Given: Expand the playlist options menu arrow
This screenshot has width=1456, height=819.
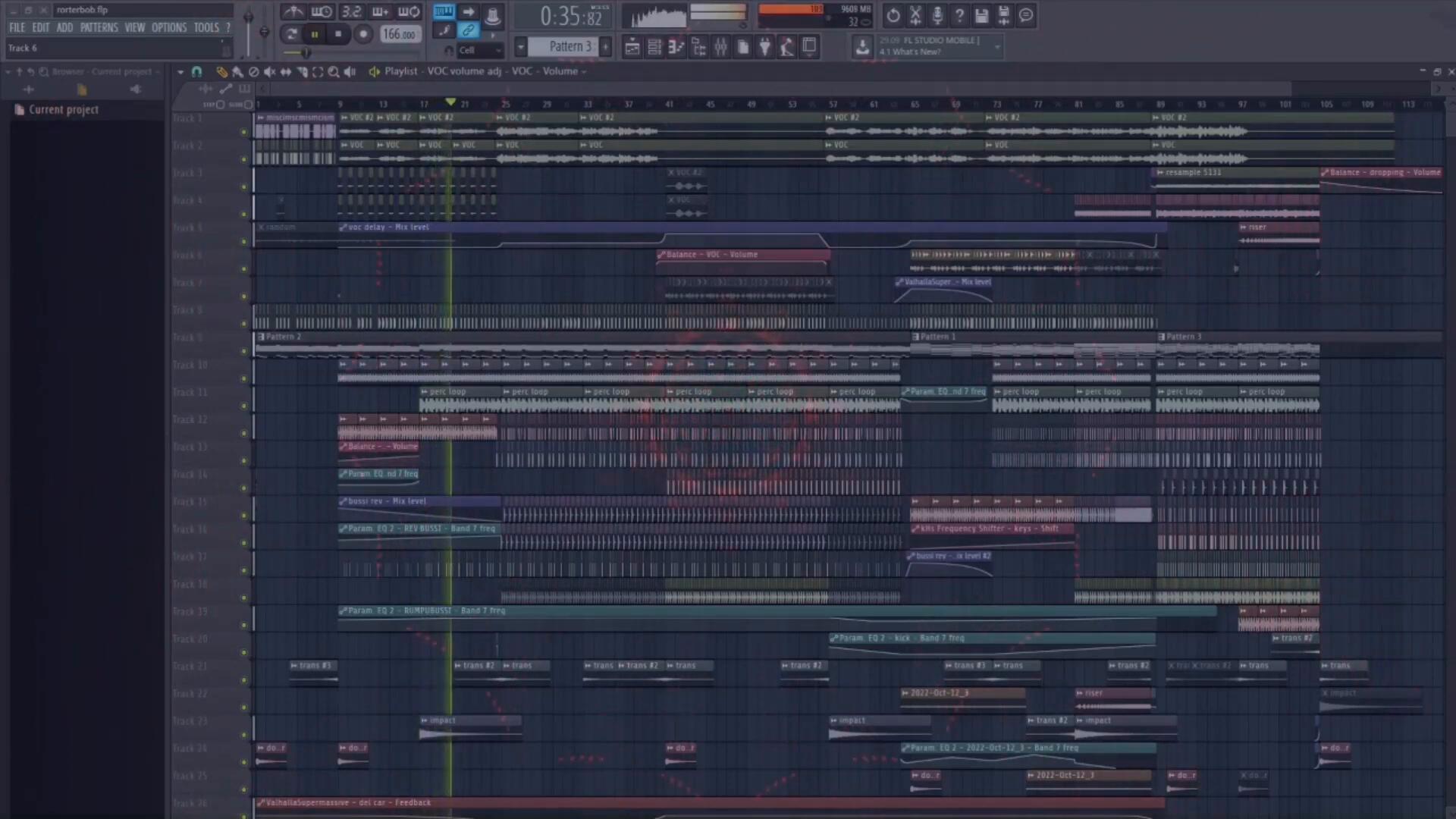Looking at the screenshot, I should 180,71.
